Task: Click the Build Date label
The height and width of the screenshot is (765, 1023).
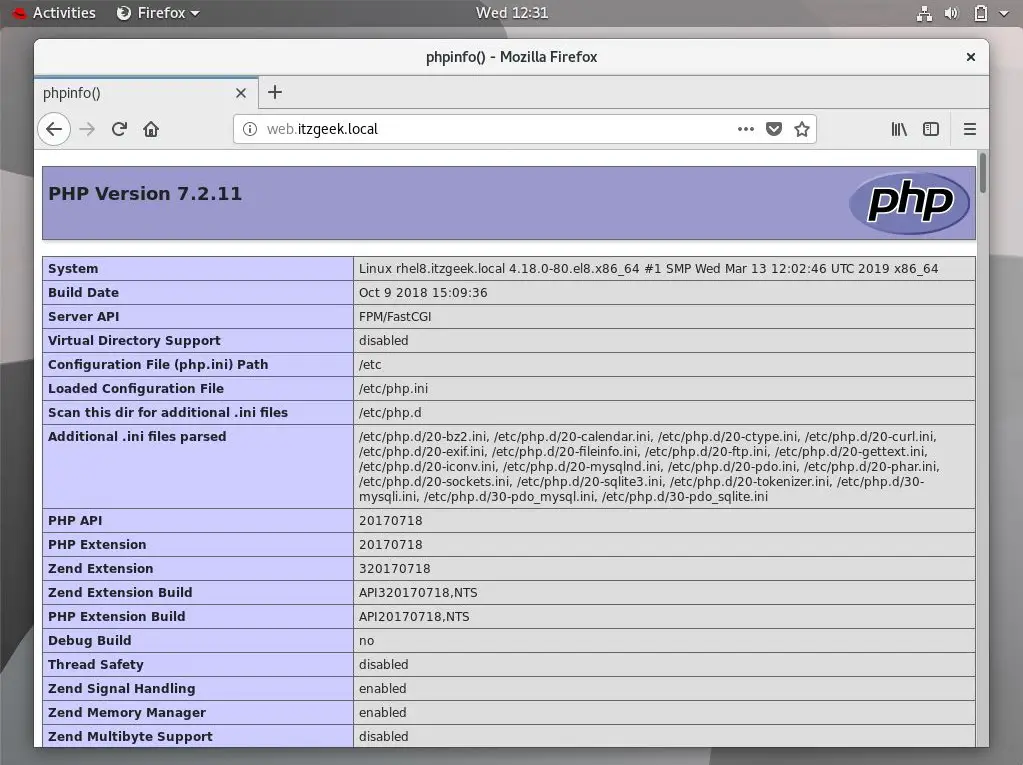Action: tap(84, 293)
